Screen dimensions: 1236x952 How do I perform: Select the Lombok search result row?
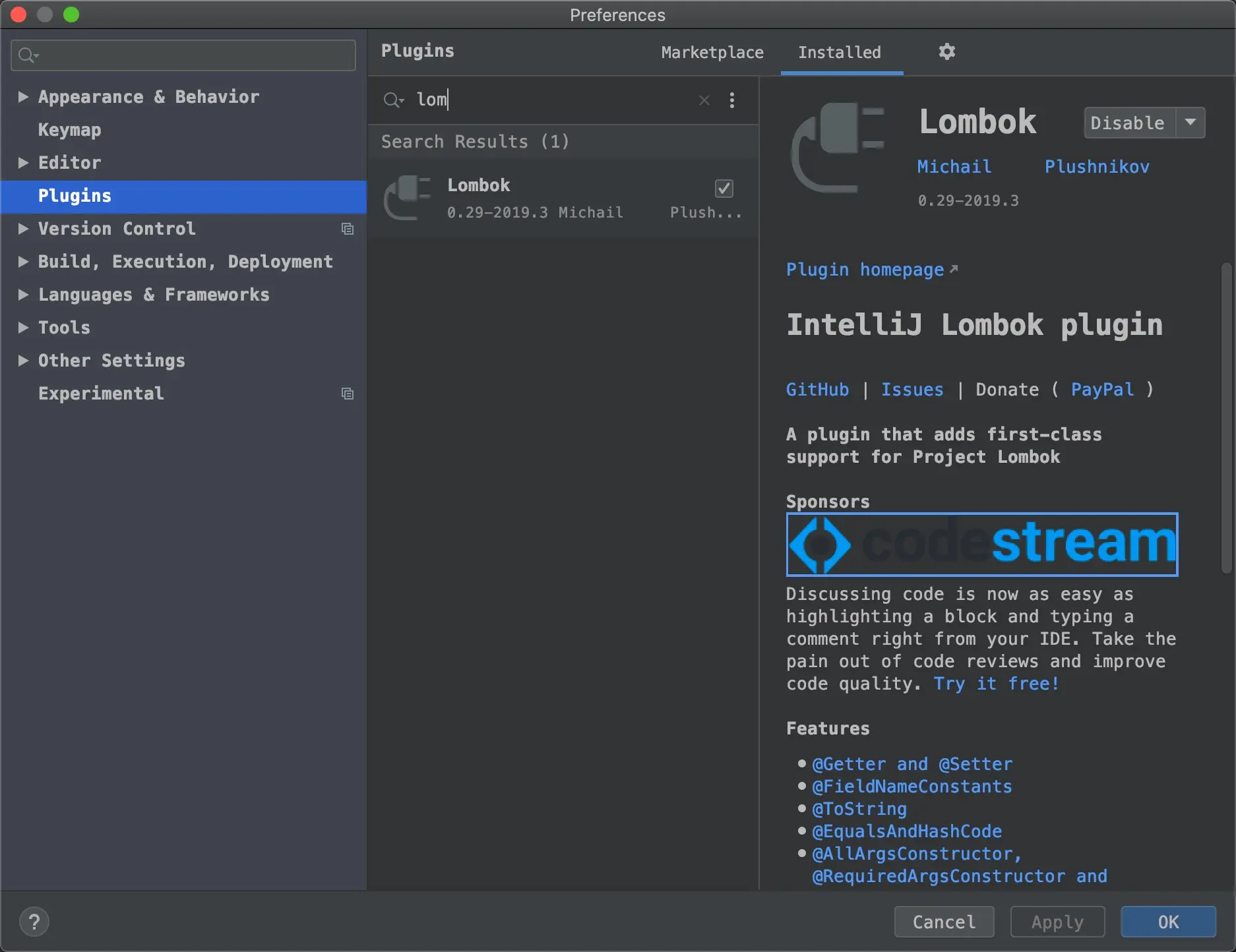click(x=563, y=198)
